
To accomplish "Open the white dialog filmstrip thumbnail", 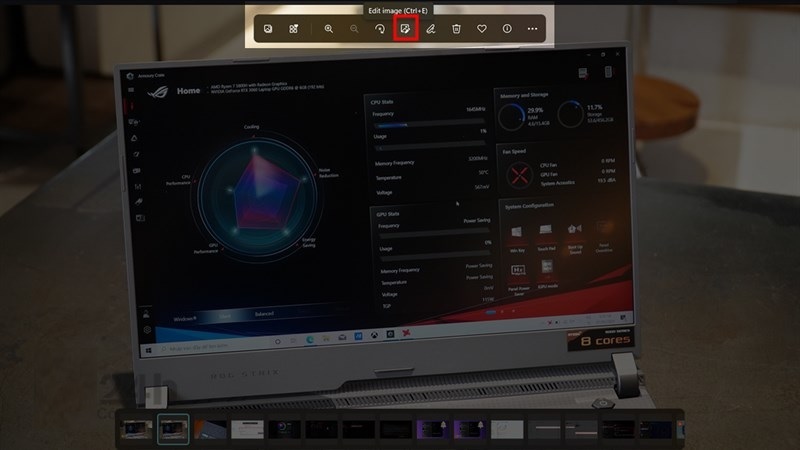I will [x=247, y=430].
